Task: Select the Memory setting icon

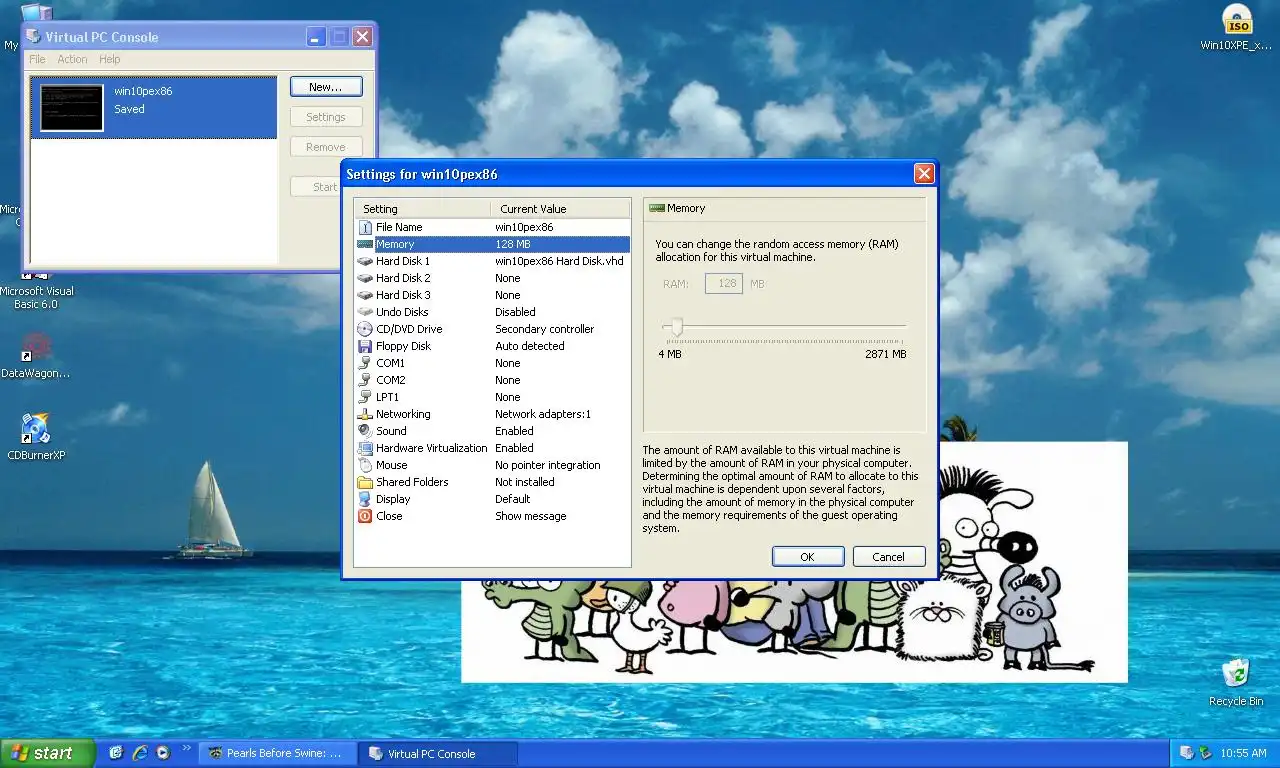Action: pyautogui.click(x=365, y=244)
